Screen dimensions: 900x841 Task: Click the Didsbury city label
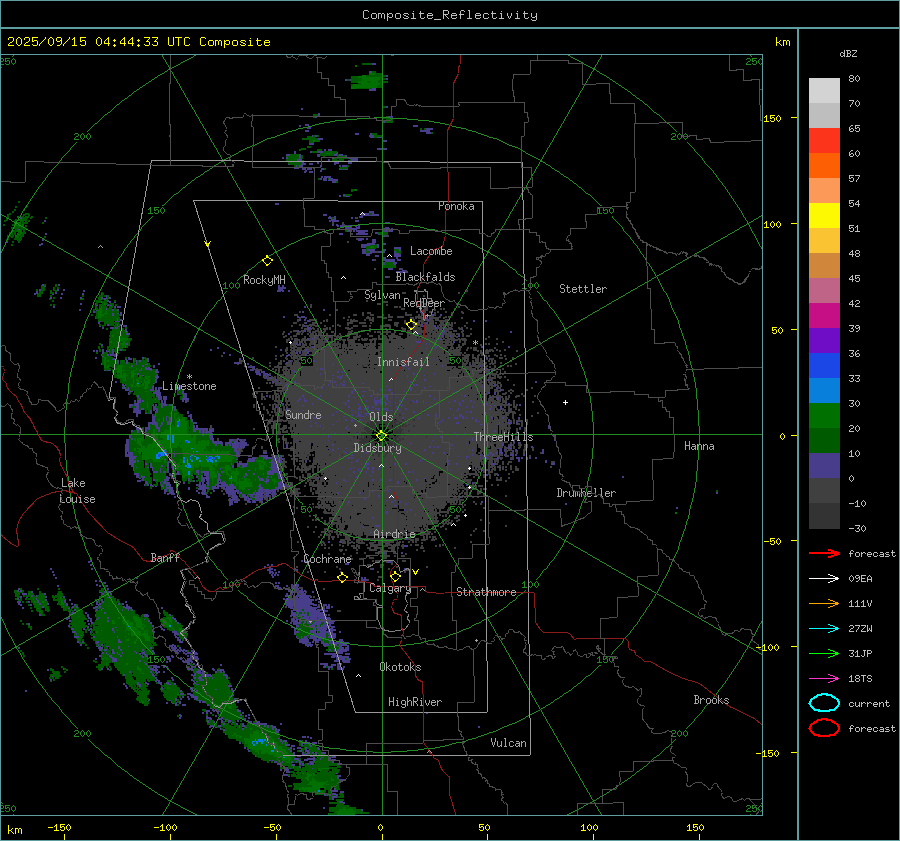coord(377,448)
